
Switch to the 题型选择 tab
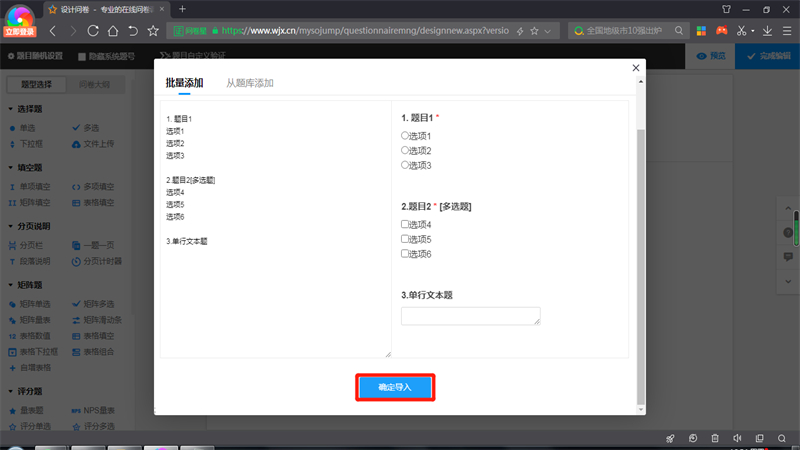tap(36, 84)
